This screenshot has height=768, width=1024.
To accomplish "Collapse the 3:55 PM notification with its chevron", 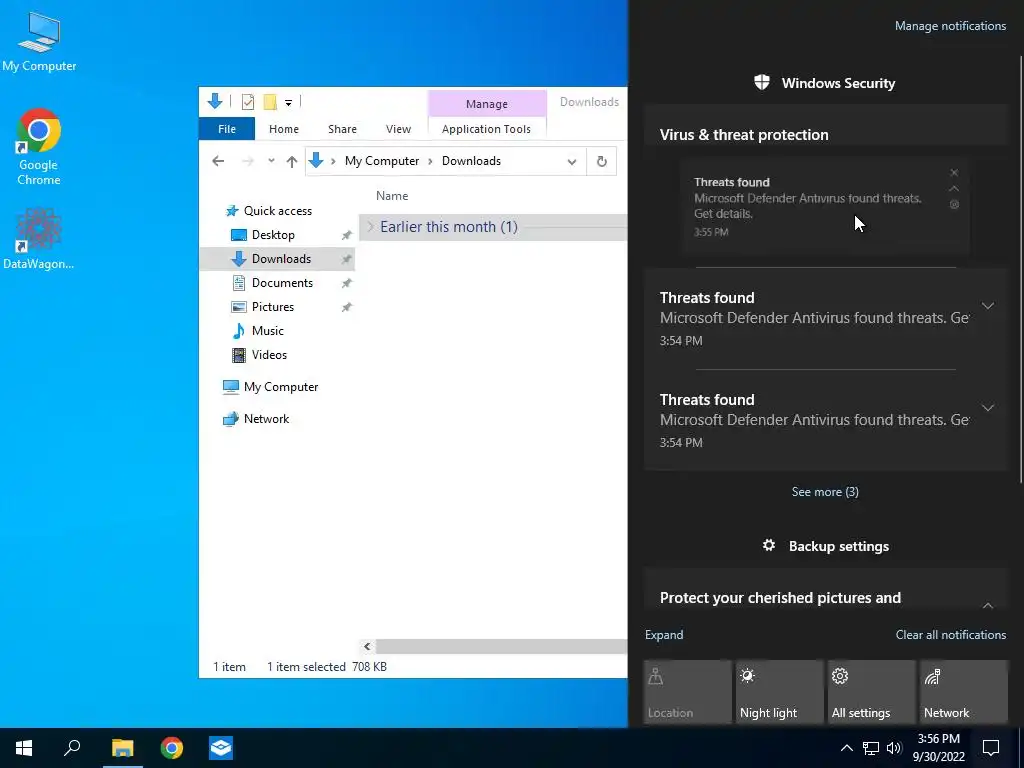I will point(954,189).
